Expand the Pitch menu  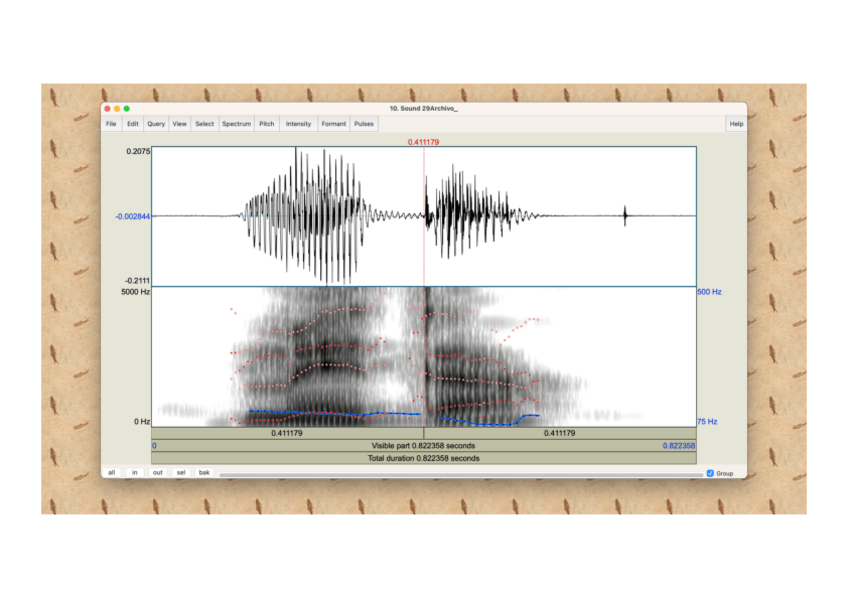pos(267,124)
